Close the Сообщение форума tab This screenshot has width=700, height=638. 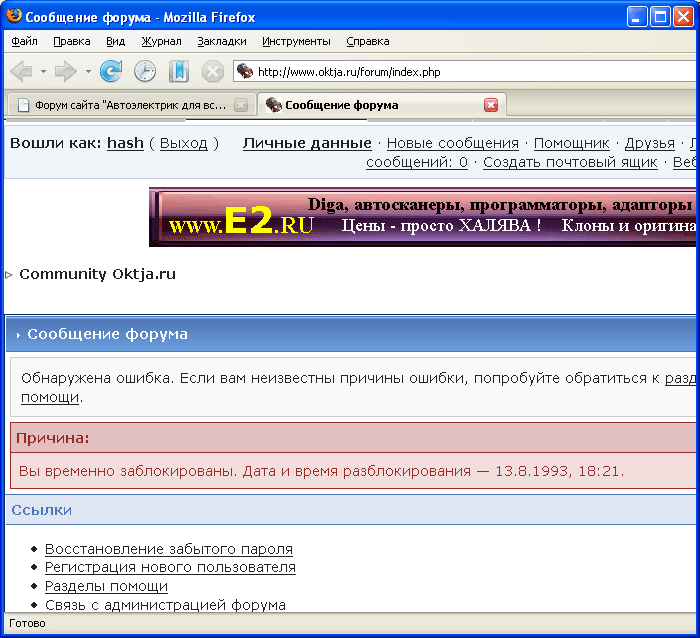pyautogui.click(x=491, y=105)
